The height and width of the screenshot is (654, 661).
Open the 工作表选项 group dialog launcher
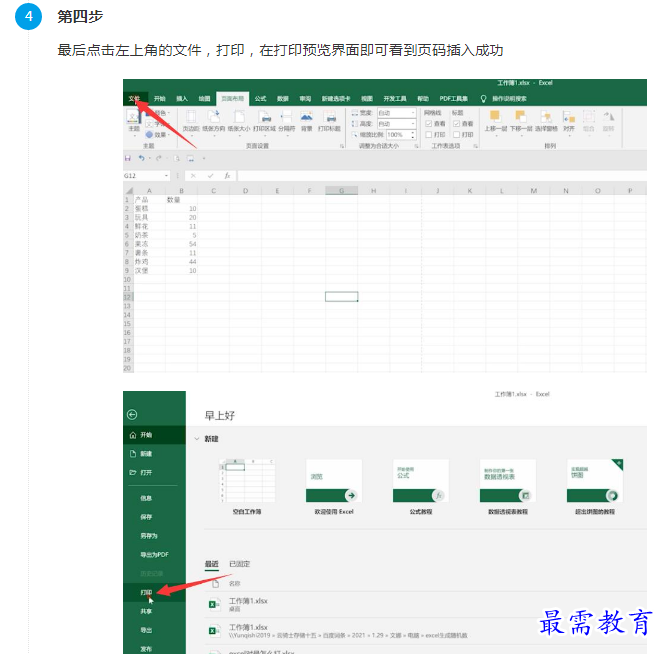pos(476,146)
